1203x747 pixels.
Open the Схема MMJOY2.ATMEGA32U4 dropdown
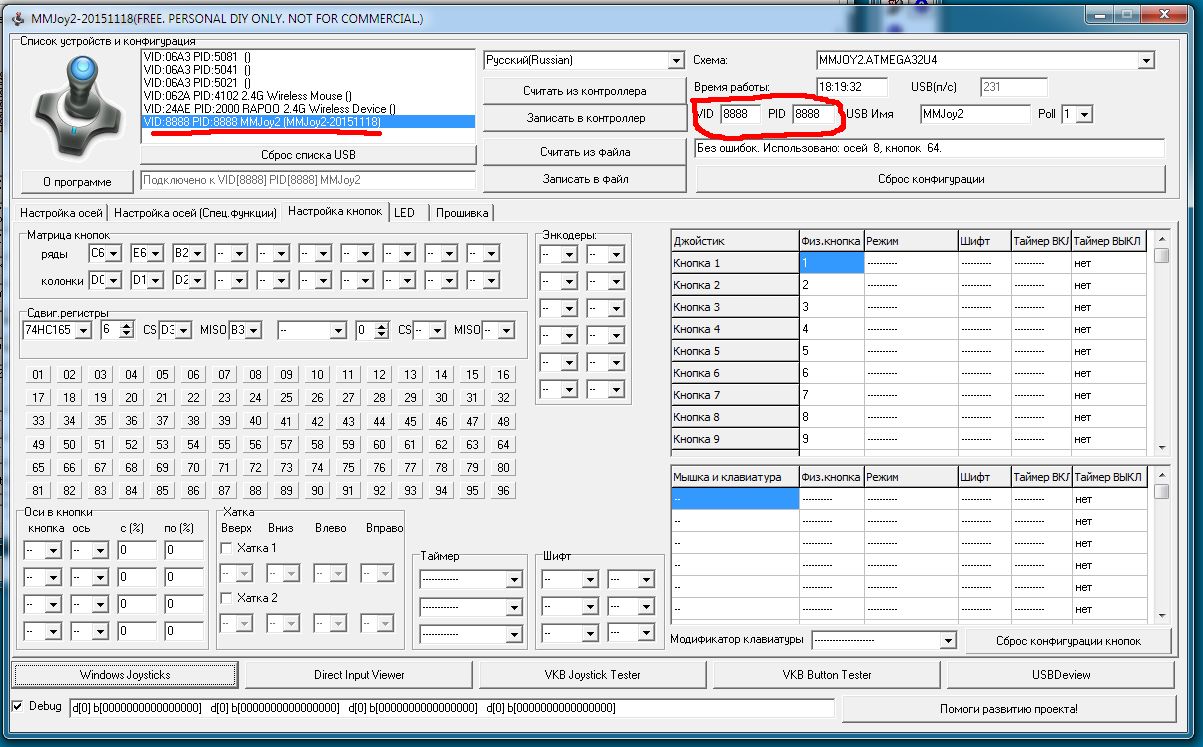coord(1145,60)
